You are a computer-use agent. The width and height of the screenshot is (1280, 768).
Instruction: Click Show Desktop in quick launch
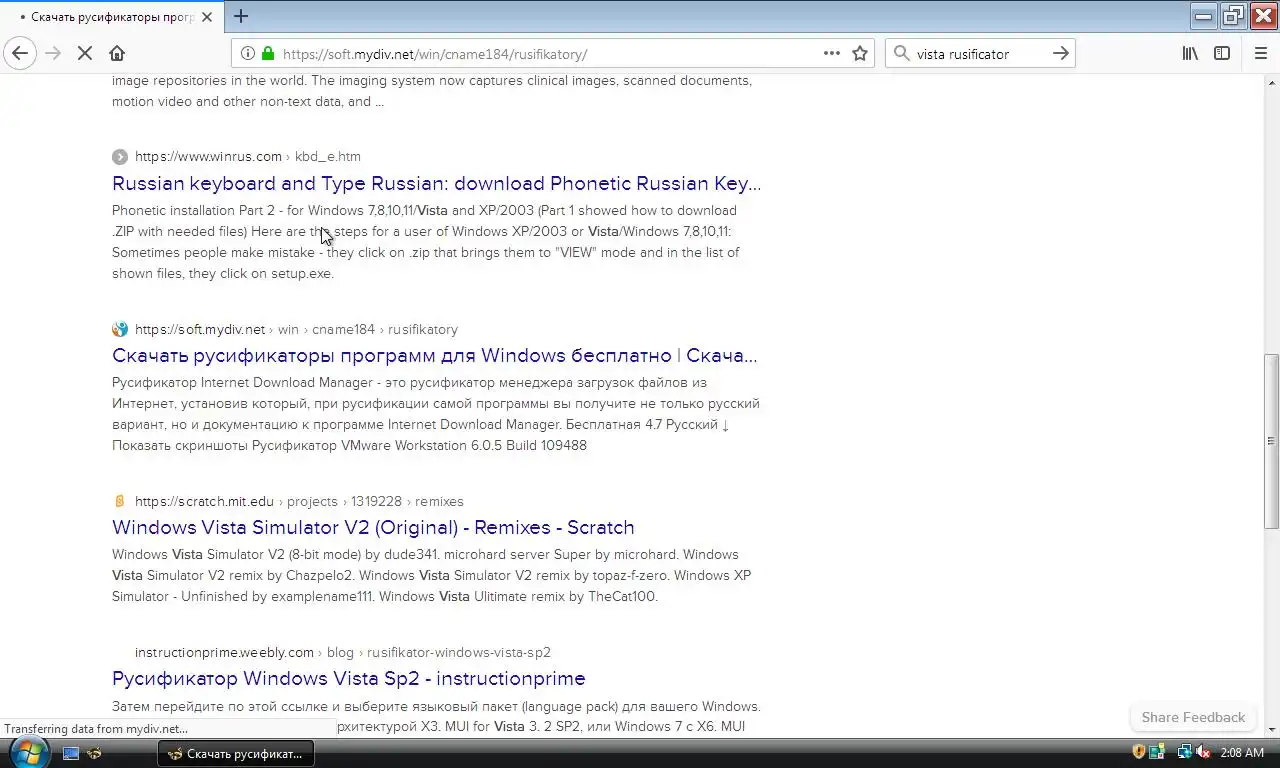(x=71, y=753)
